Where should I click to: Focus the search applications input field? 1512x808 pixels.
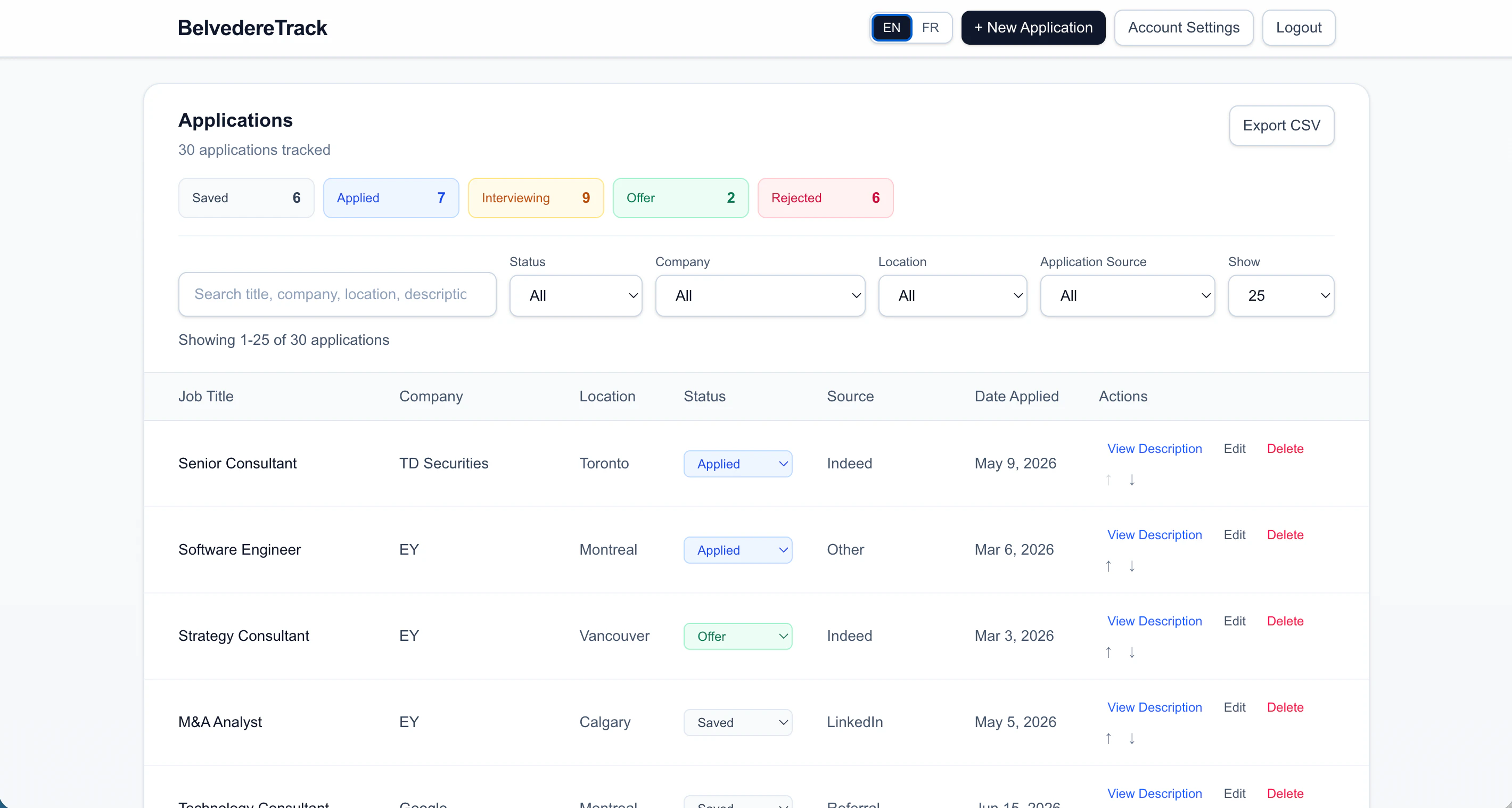click(338, 294)
